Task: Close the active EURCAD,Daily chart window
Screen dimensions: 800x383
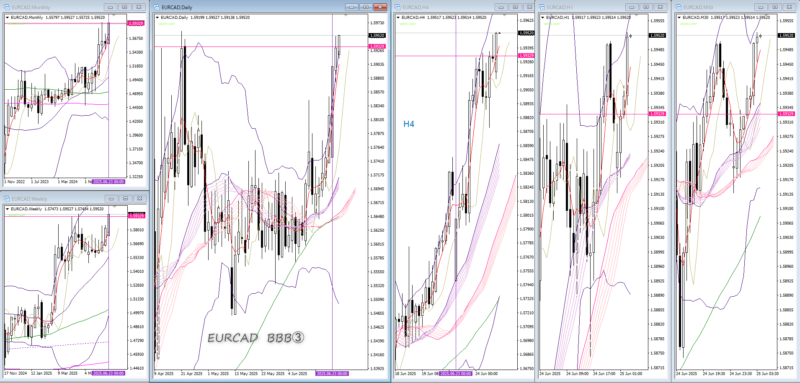Action: pyautogui.click(x=380, y=7)
